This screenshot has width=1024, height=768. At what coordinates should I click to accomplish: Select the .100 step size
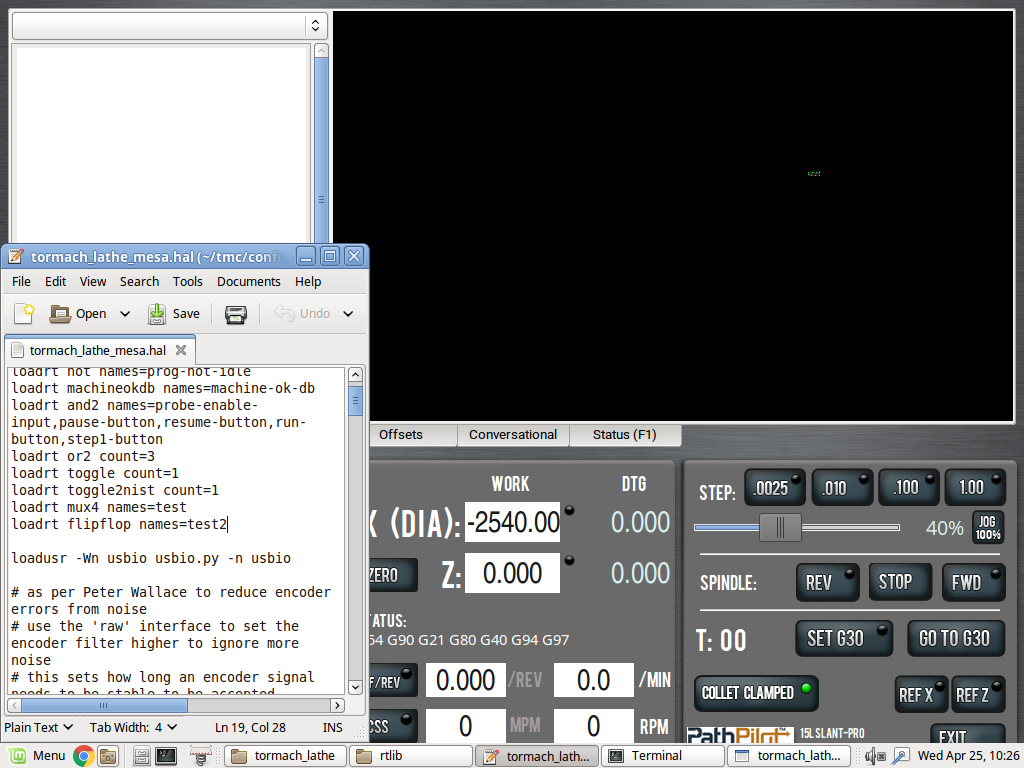coord(909,488)
